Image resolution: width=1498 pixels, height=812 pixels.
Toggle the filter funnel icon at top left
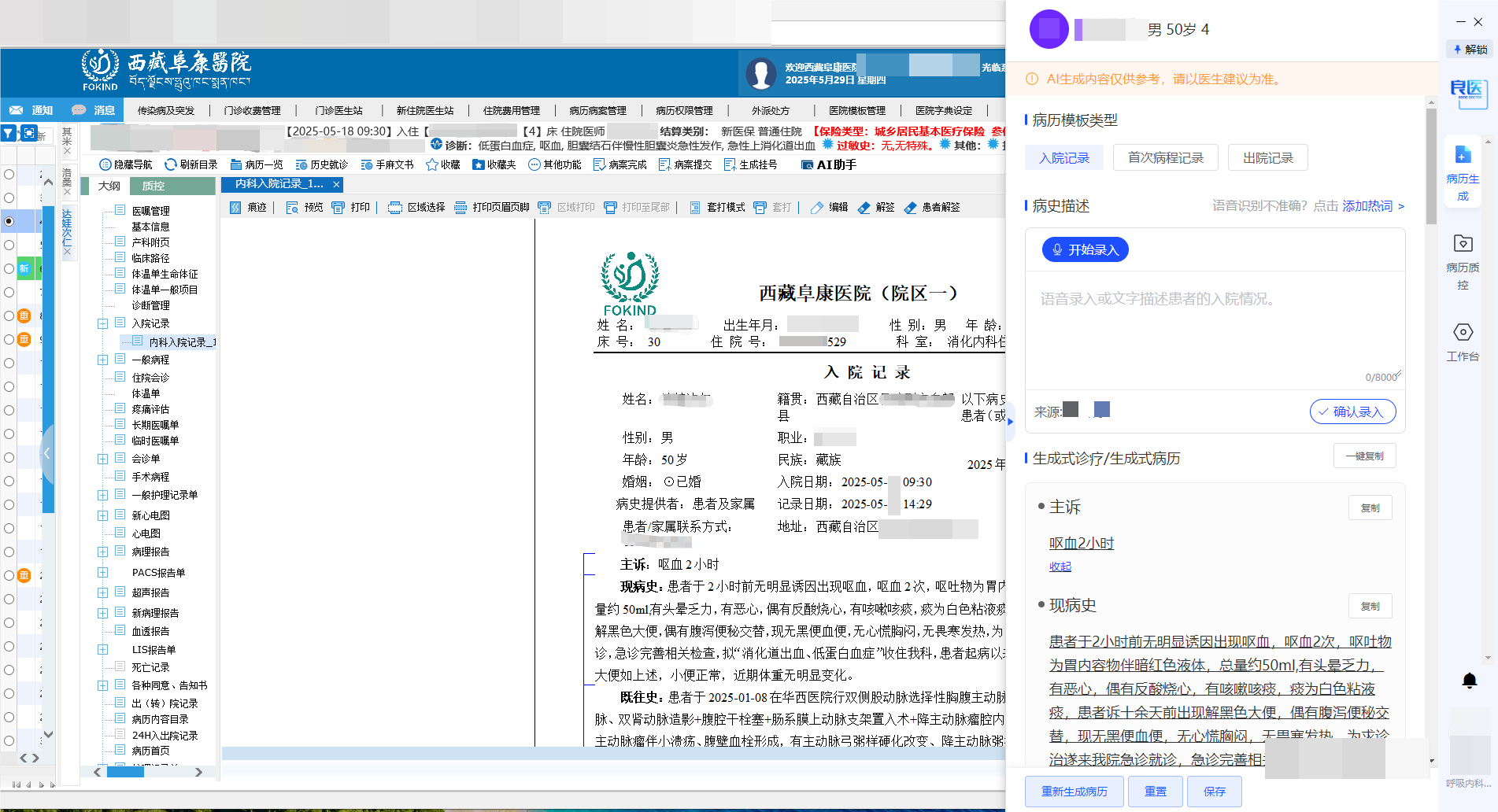point(9,133)
